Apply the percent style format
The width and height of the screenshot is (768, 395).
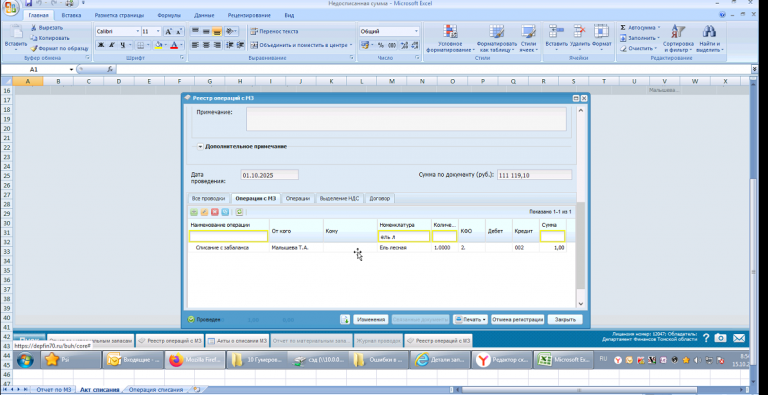381,45
